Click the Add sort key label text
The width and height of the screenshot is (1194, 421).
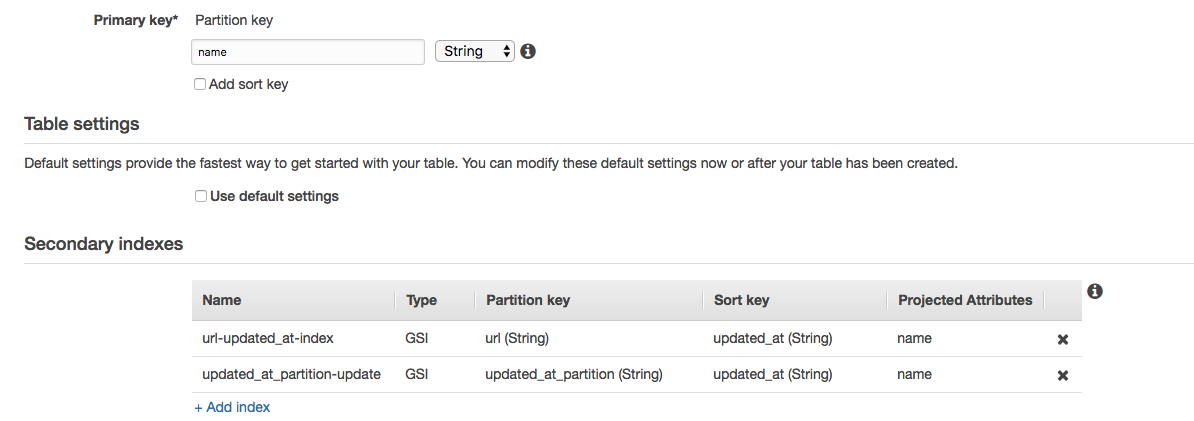(x=248, y=85)
